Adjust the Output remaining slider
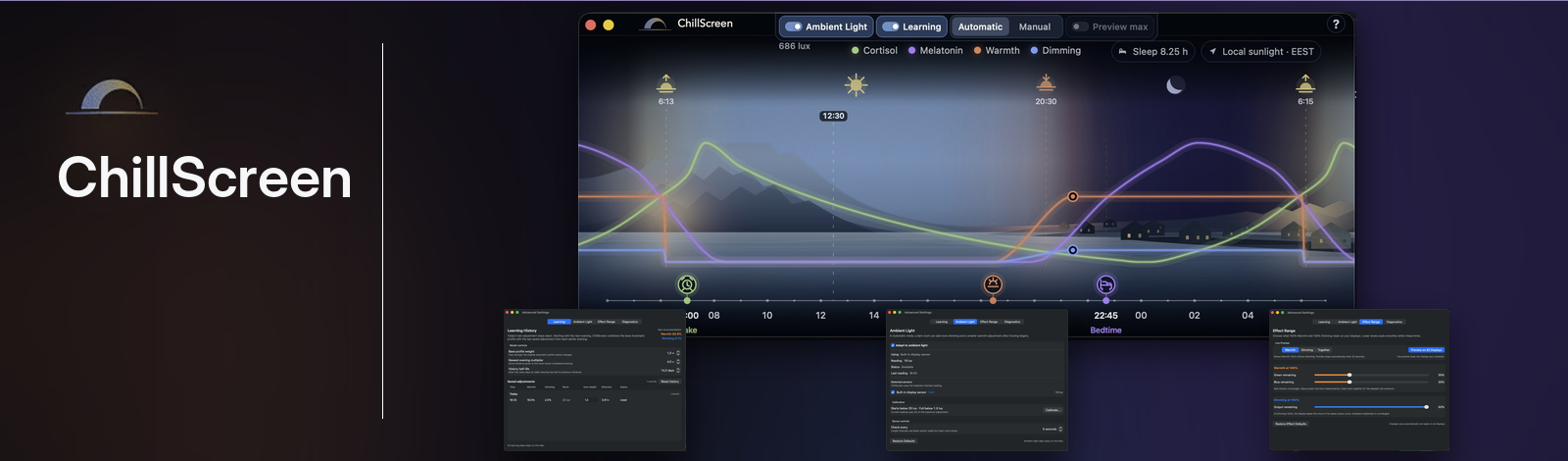The height and width of the screenshot is (461, 1568). tap(1371, 407)
